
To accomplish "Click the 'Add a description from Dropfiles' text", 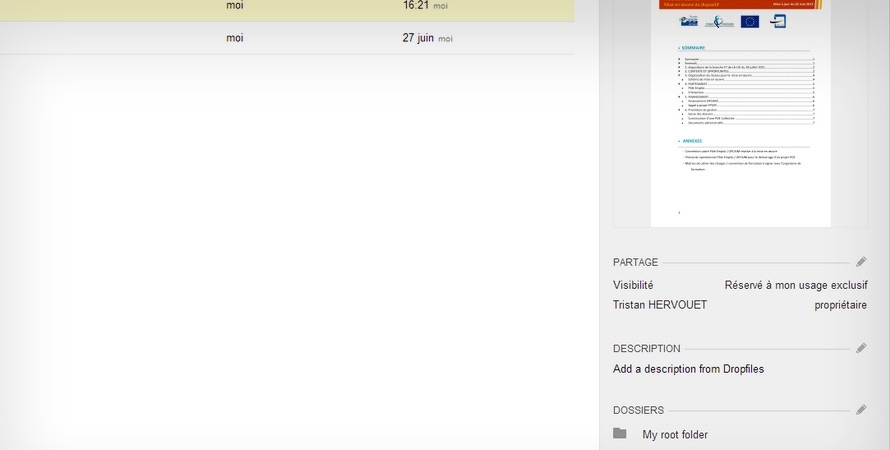I will coord(688,369).
